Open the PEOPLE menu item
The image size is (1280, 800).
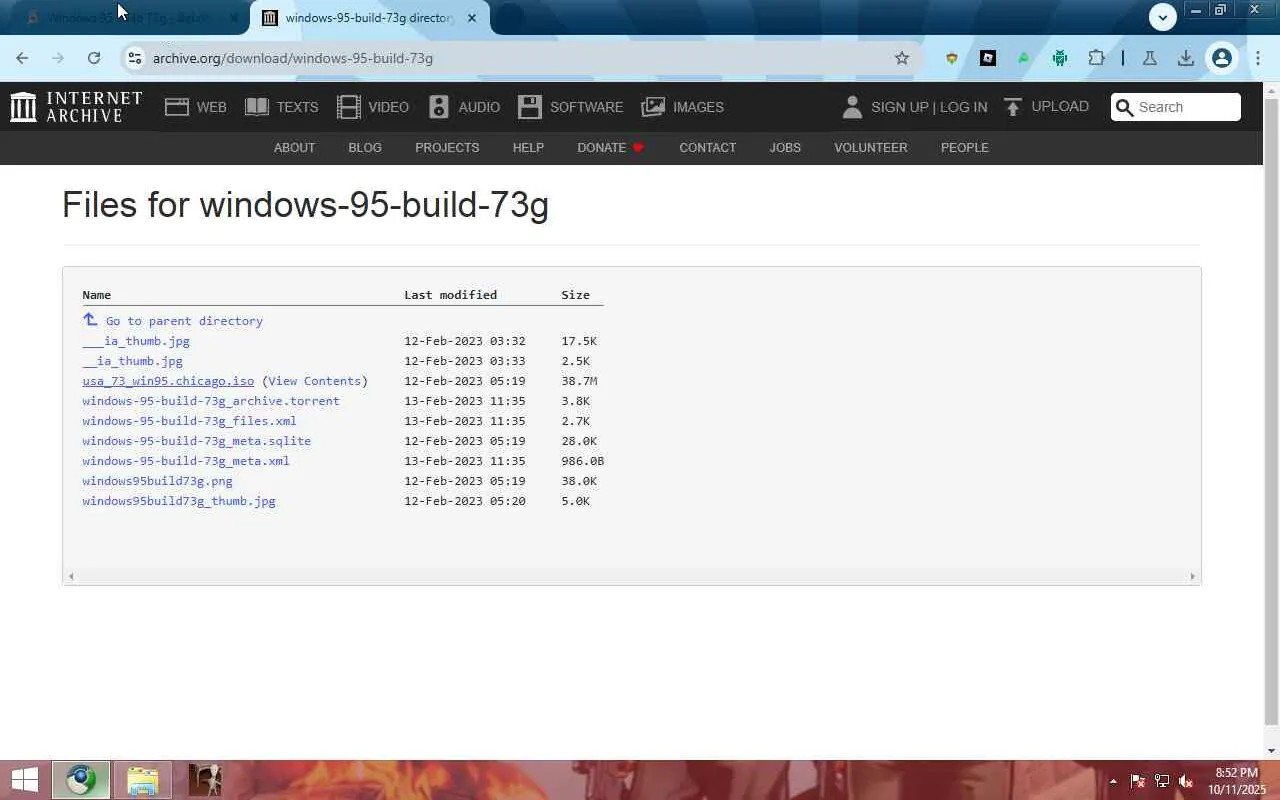(965, 148)
